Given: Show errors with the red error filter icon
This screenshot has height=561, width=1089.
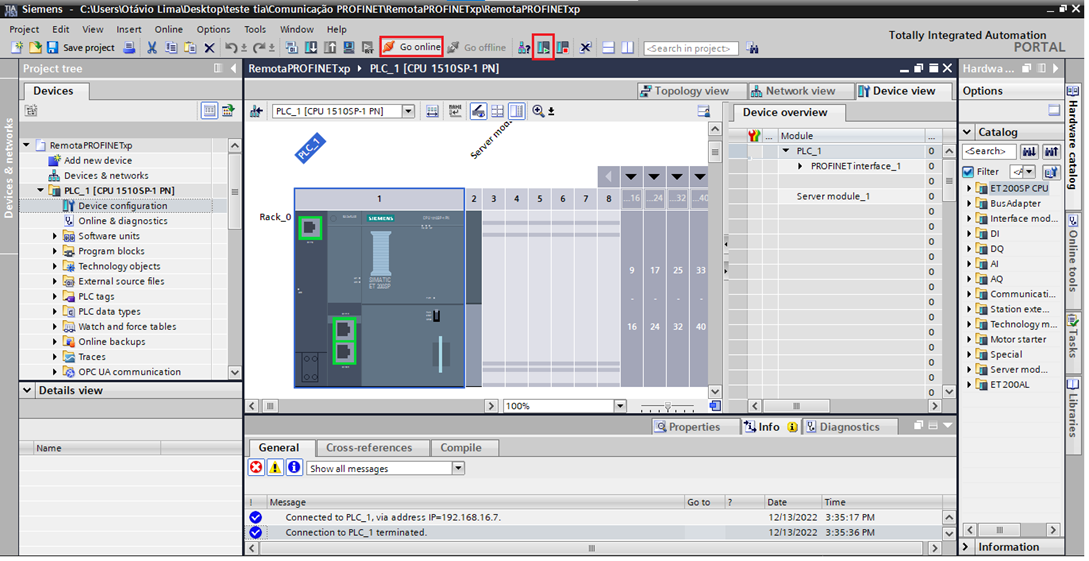Looking at the screenshot, I should [x=256, y=467].
